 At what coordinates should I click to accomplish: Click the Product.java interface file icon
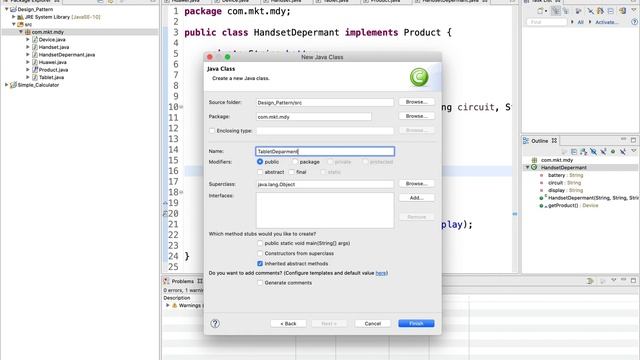(35, 70)
